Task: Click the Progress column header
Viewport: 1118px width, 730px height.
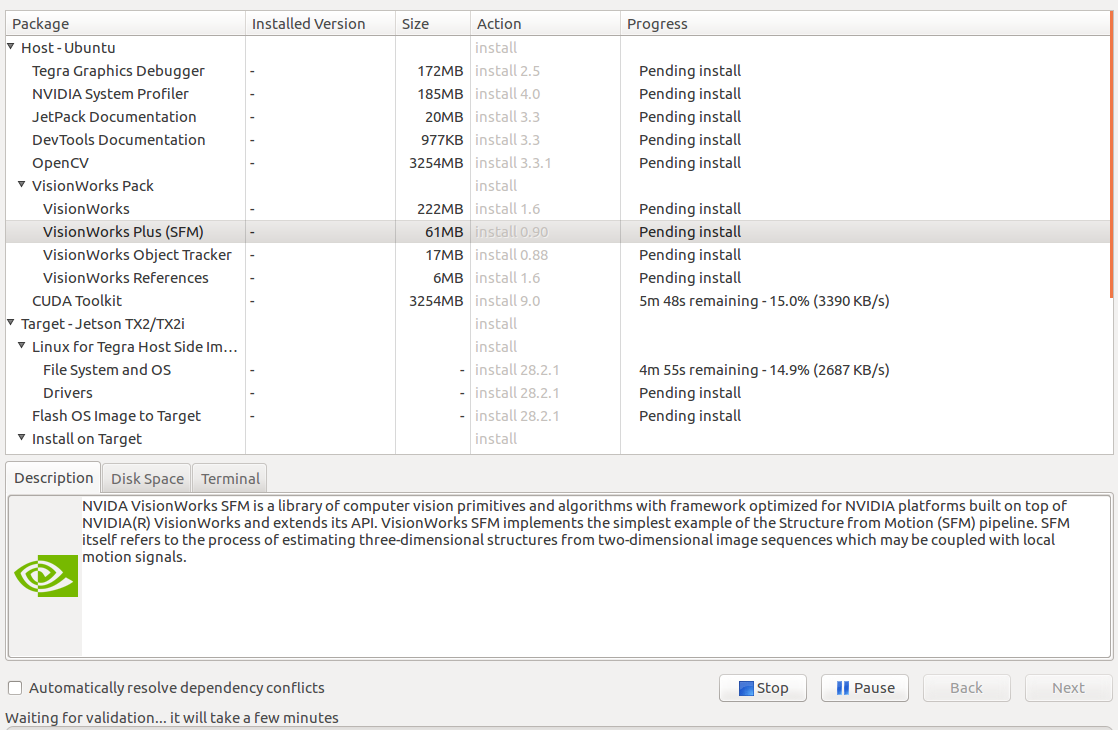Action: click(x=865, y=24)
